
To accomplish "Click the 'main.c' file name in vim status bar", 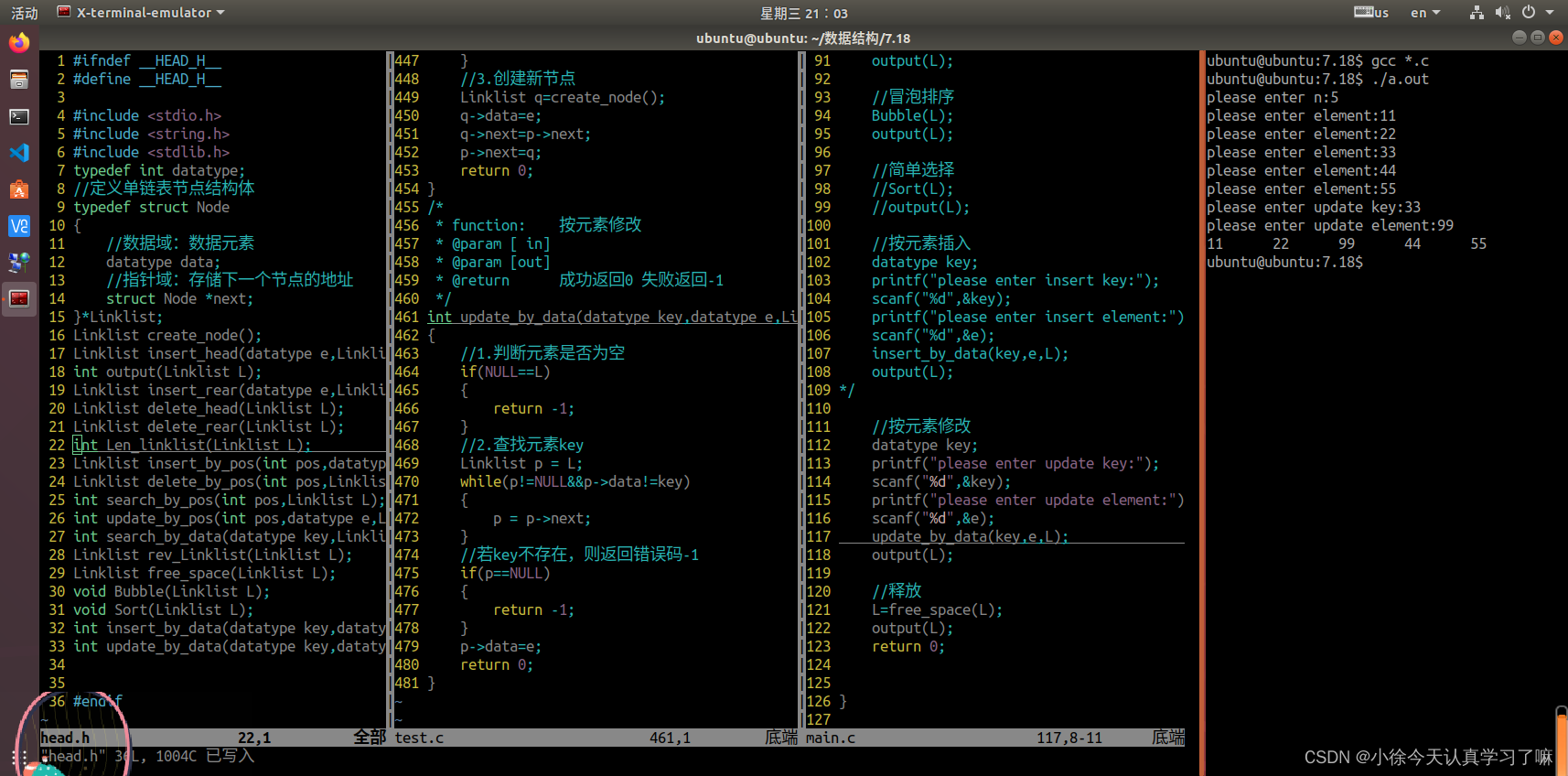I will coord(831,738).
